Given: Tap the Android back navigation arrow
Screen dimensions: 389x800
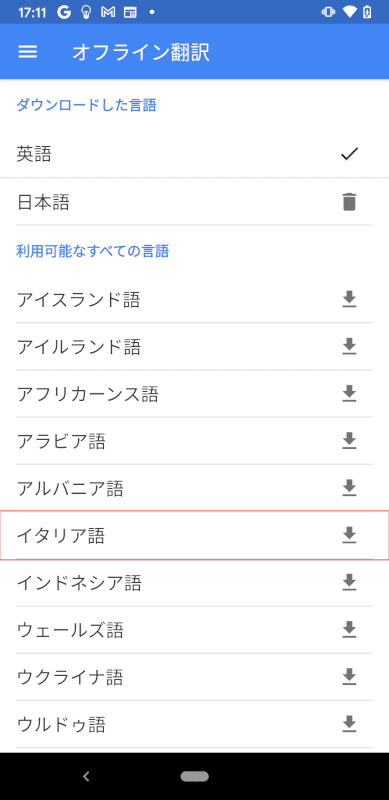Looking at the screenshot, I should coord(86,777).
